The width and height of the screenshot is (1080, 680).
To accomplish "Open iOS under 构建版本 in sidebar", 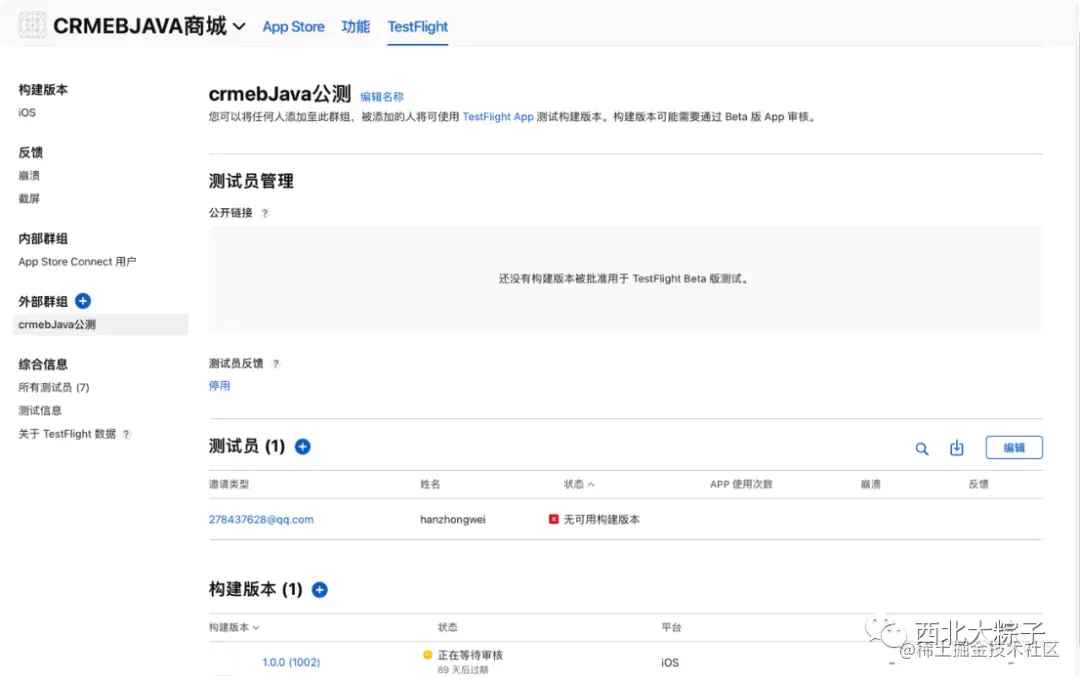I will click(x=27, y=112).
